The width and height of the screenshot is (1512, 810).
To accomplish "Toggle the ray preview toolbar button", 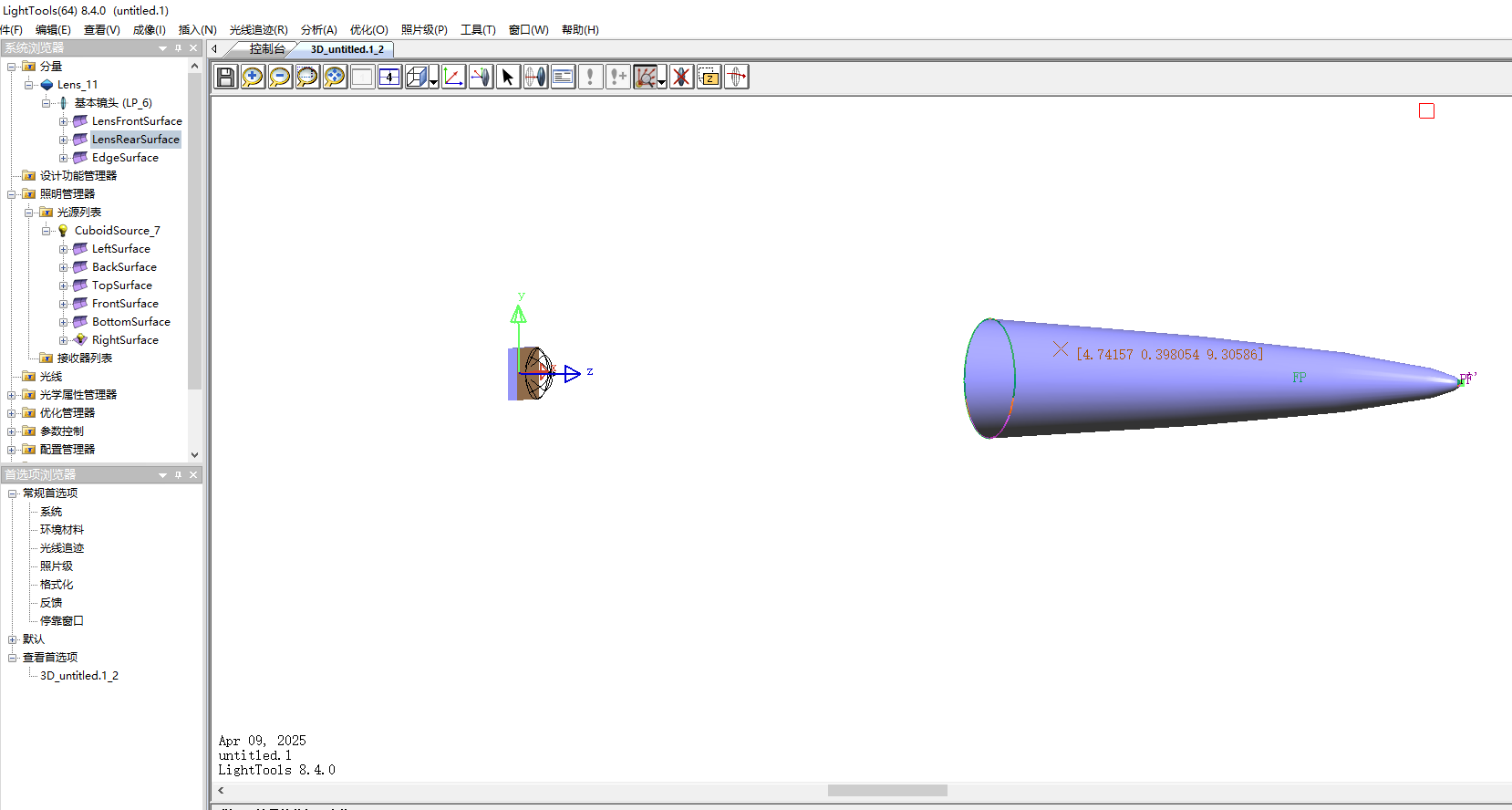I will point(645,78).
